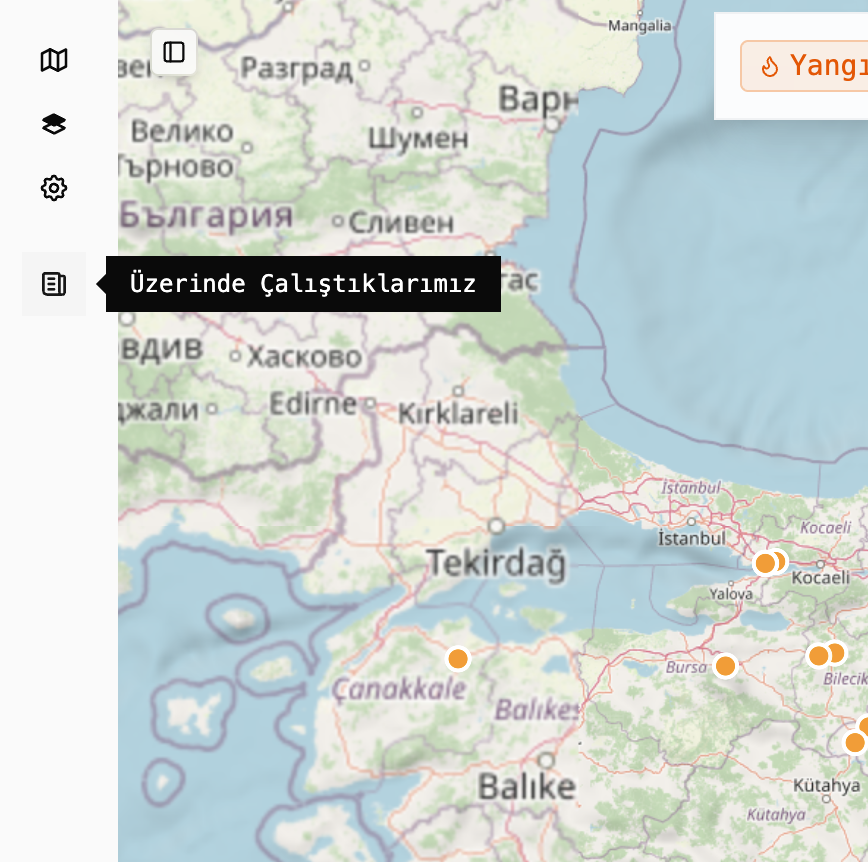The height and width of the screenshot is (862, 868).
Task: Click the Сливен city label
Action: [401, 223]
